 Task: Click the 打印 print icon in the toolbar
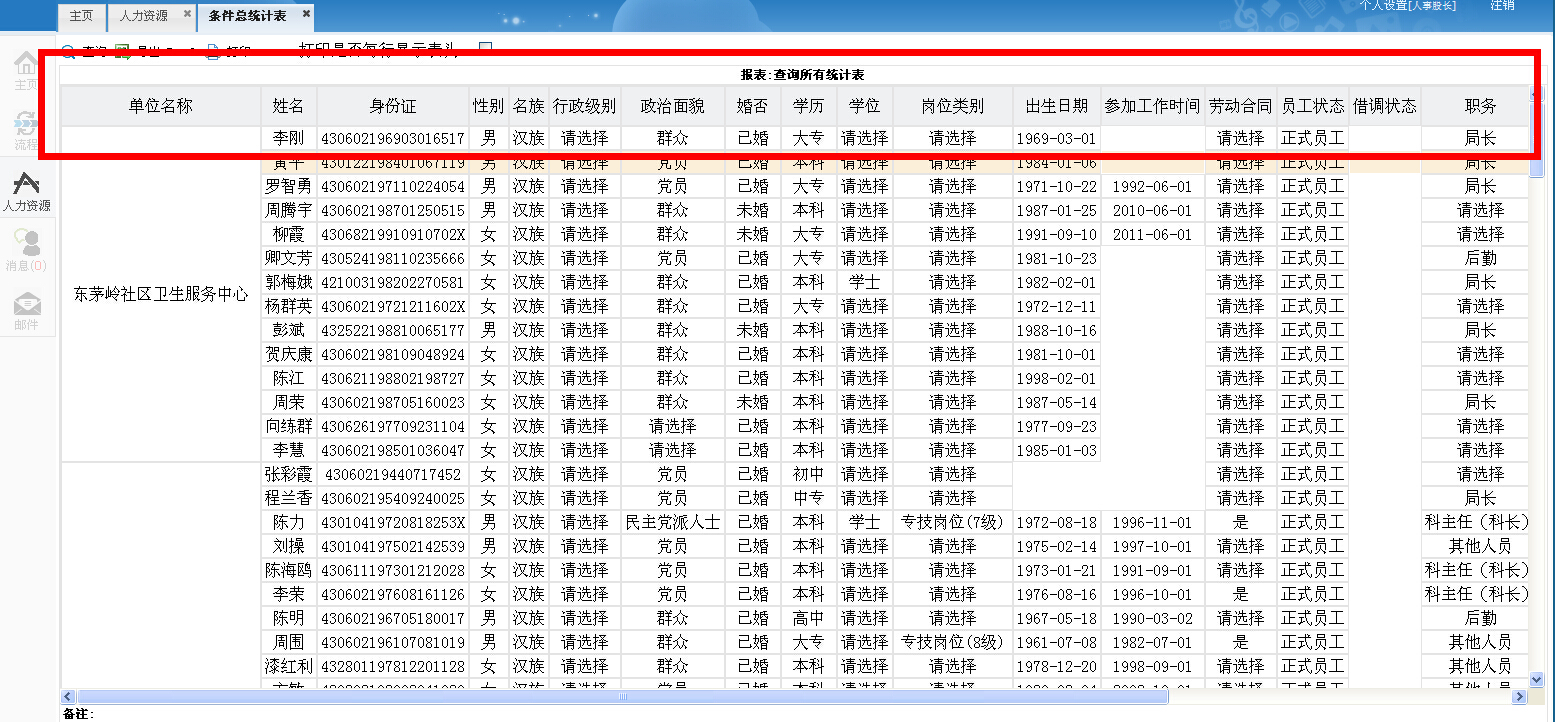tap(213, 51)
